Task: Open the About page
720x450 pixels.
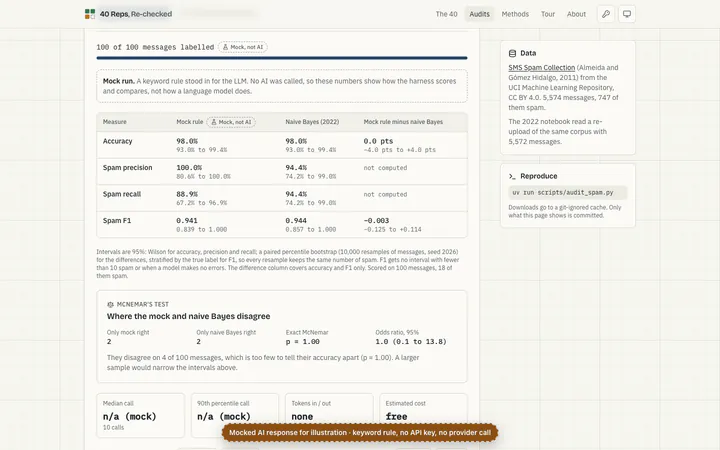Action: pyautogui.click(x=576, y=14)
